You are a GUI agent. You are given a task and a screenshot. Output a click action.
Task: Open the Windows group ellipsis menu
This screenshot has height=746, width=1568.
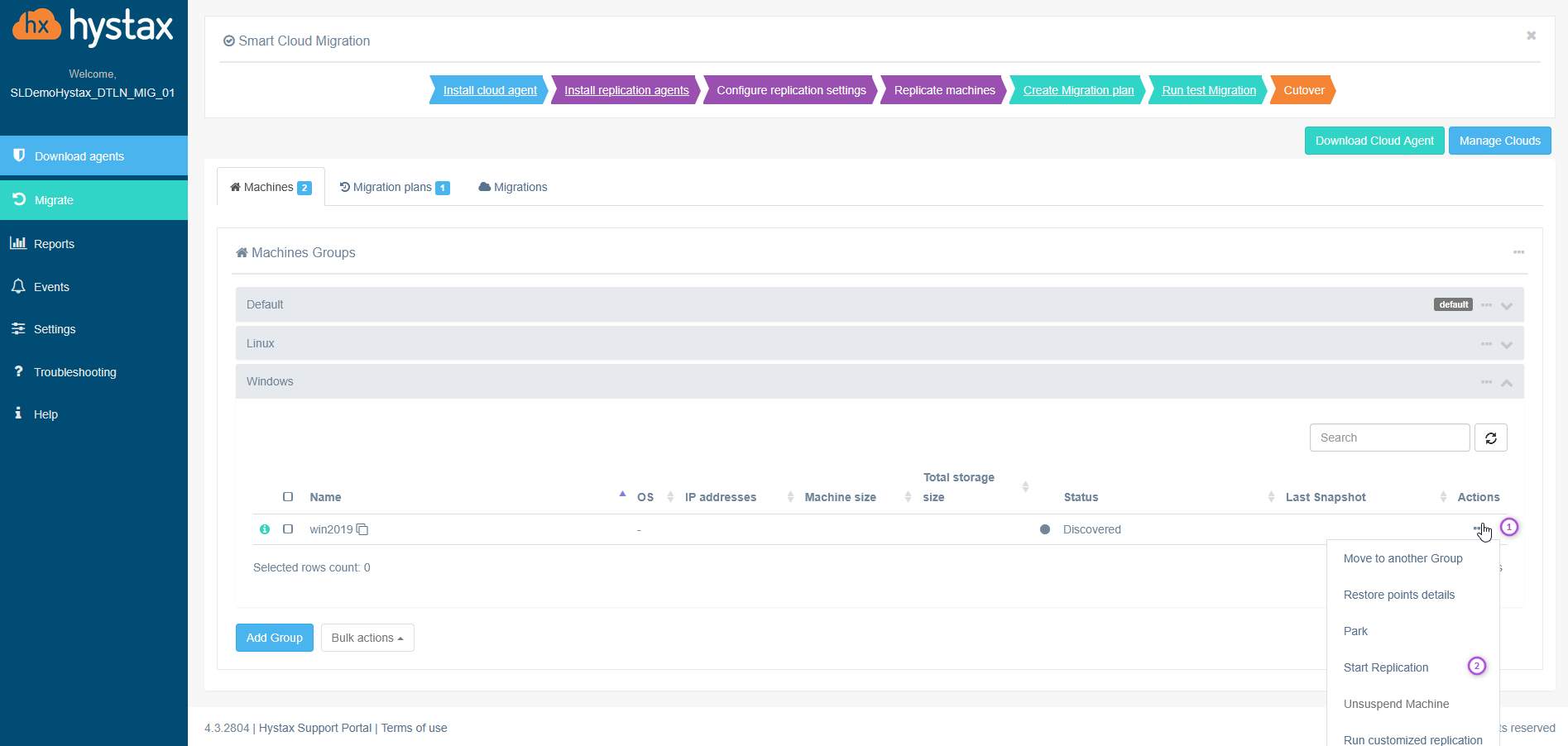point(1486,382)
